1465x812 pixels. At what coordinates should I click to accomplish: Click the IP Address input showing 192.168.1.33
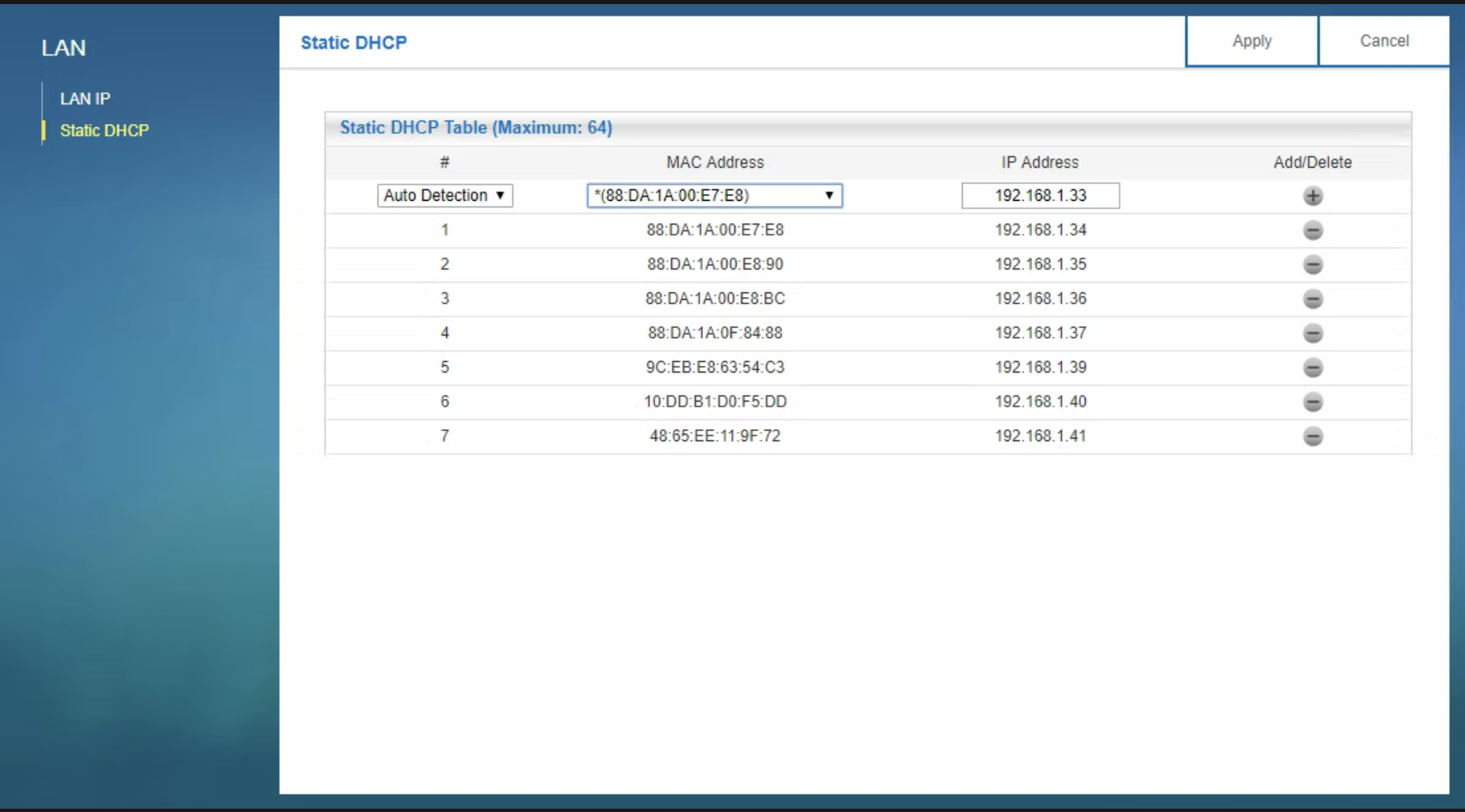1040,195
